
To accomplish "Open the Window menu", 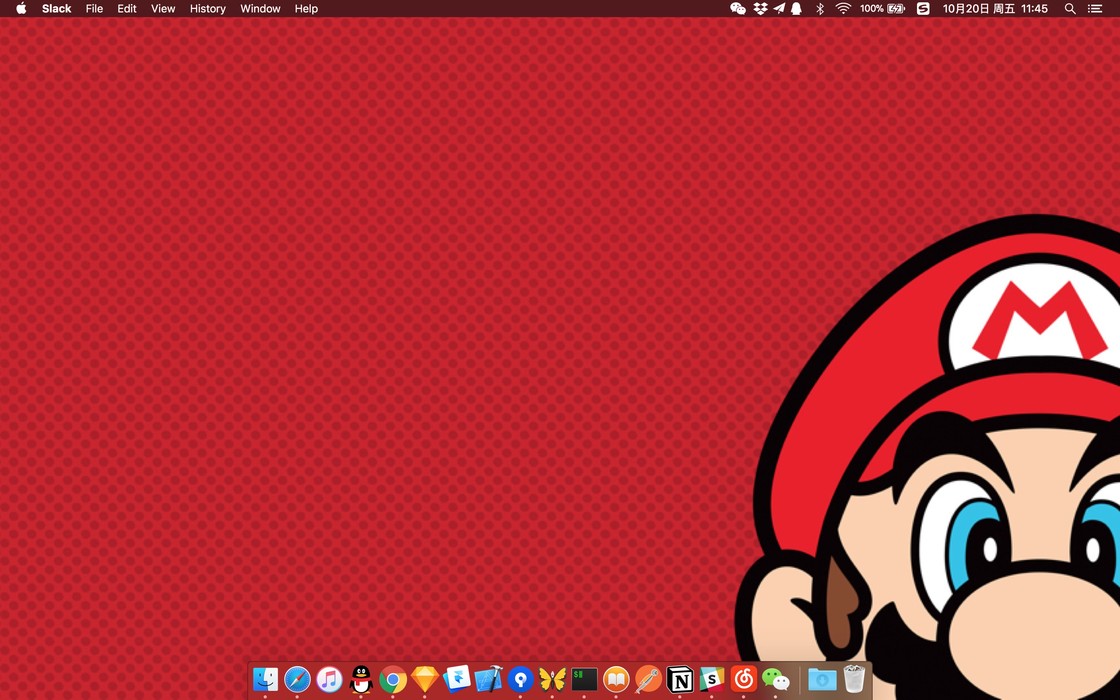I will coord(260,9).
